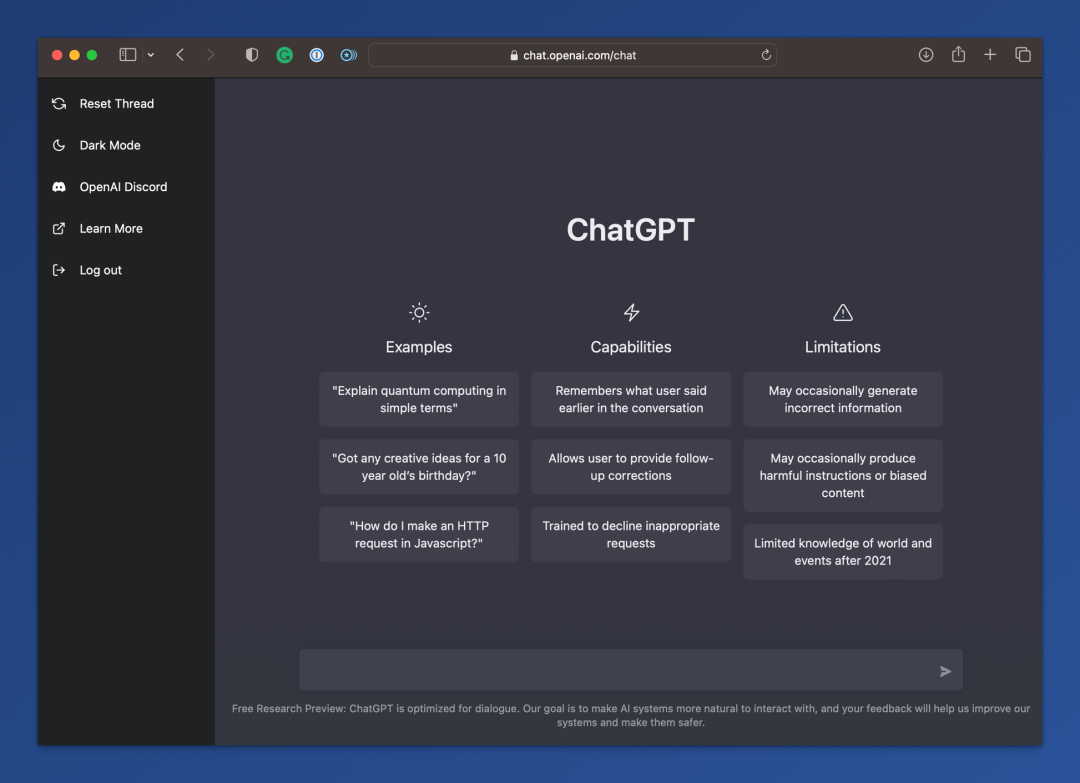Click the Reset Thread icon
This screenshot has width=1080, height=783.
coord(59,104)
